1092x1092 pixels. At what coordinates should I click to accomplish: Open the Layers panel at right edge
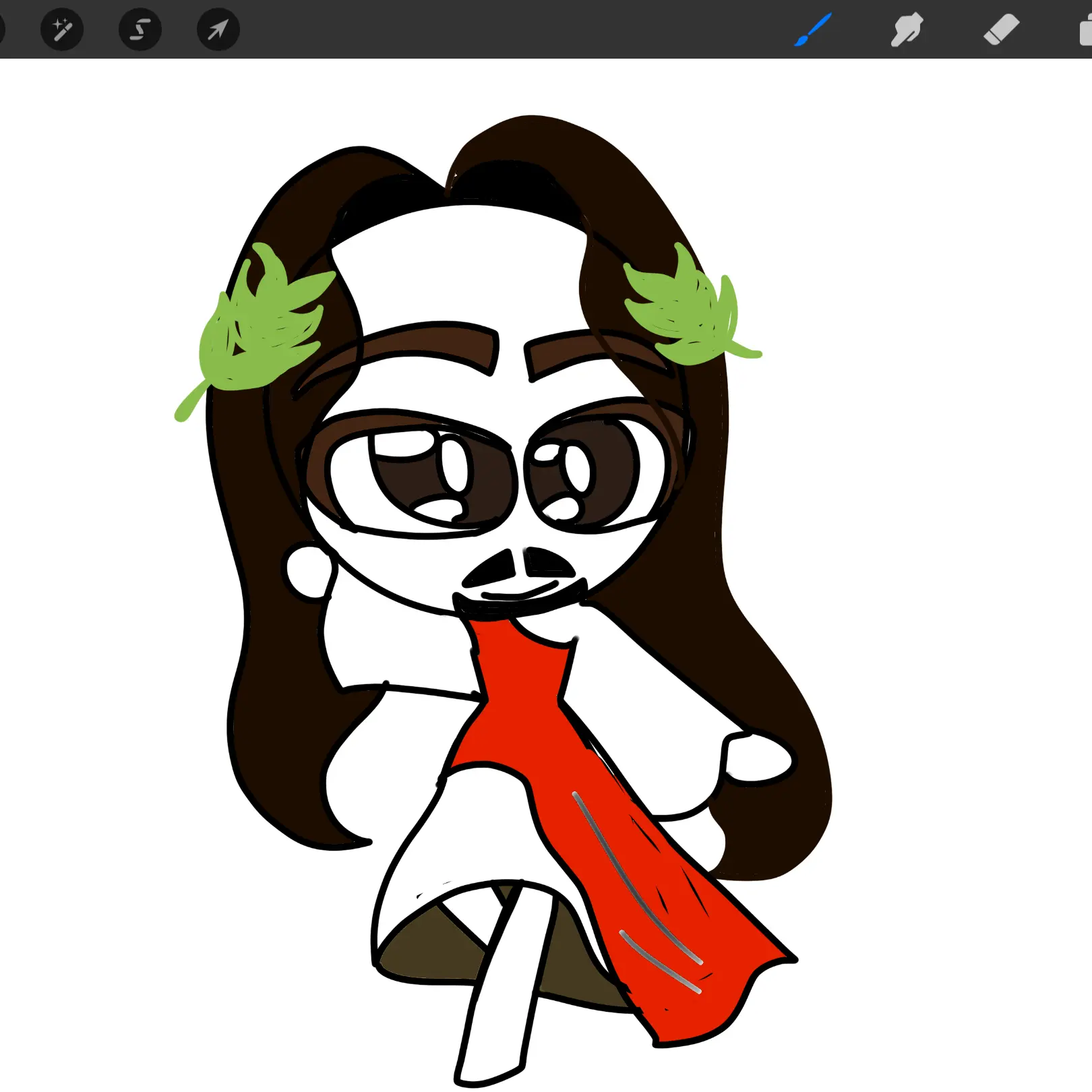tap(1085, 31)
